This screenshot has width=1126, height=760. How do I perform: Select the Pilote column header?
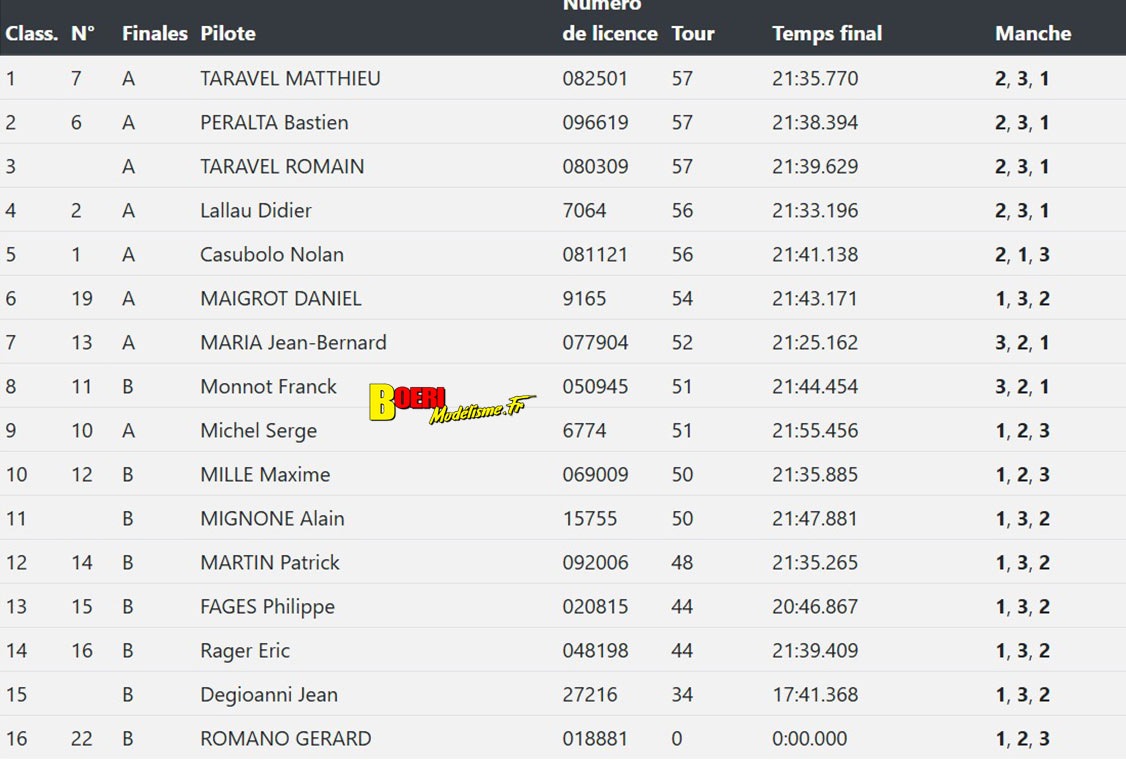click(228, 33)
